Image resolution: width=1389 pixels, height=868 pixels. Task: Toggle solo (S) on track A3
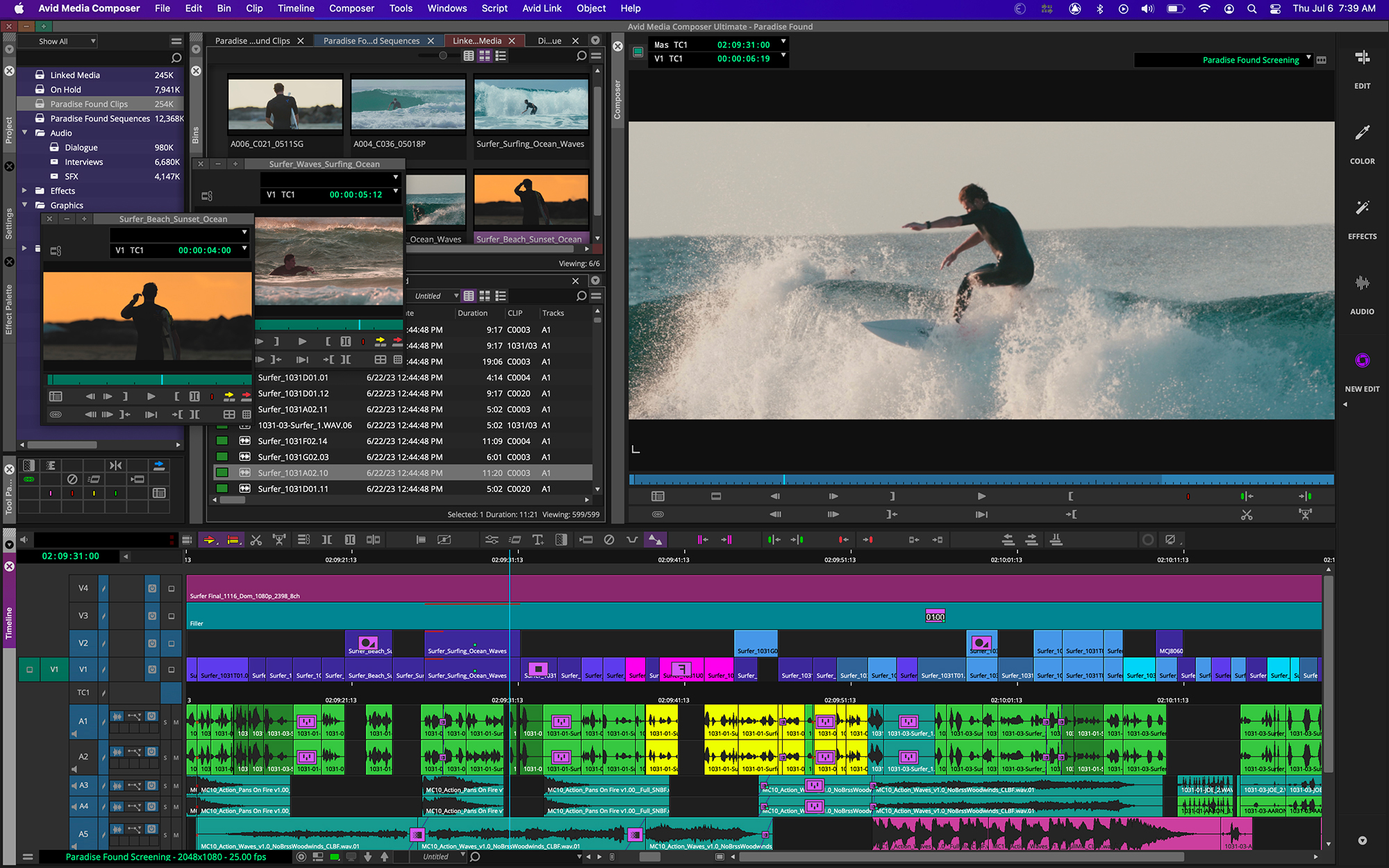[165, 786]
